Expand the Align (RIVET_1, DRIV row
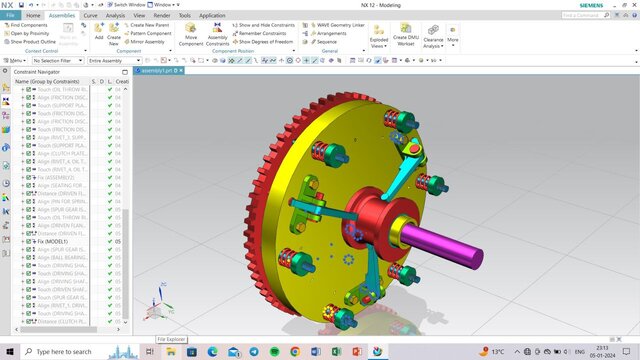 pos(23,306)
